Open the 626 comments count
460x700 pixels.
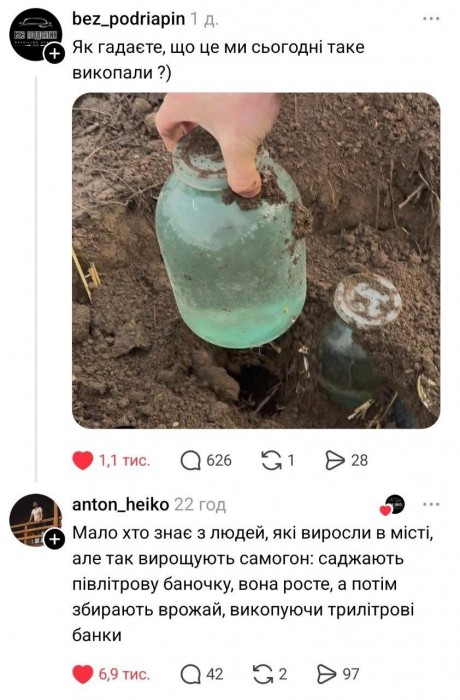point(219,460)
